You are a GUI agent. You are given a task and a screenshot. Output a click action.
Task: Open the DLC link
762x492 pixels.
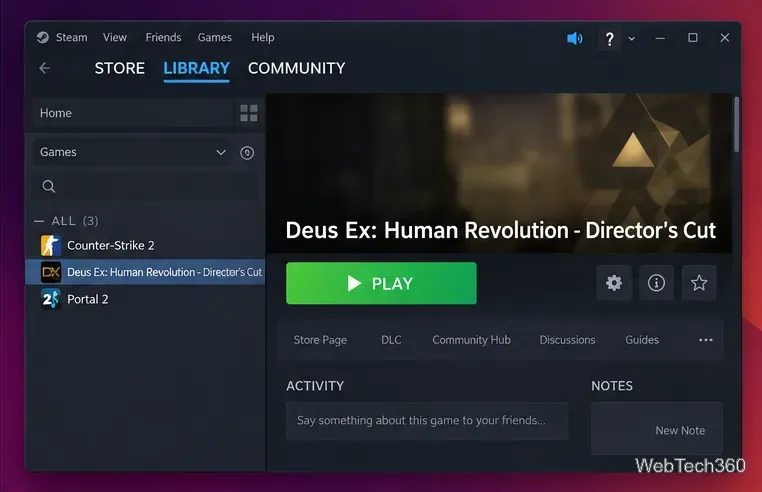[x=391, y=340]
